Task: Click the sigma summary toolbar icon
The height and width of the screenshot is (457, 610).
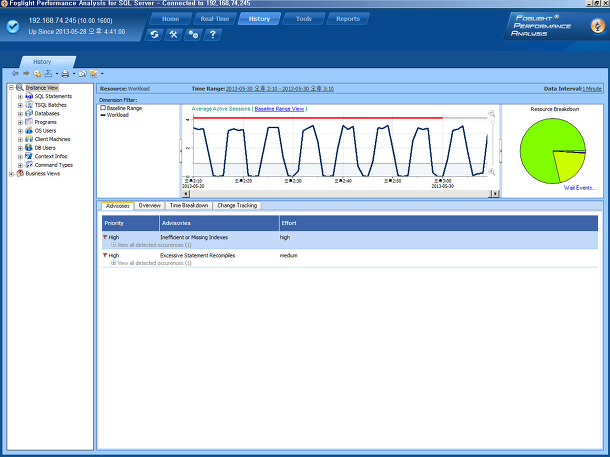Action: tap(48, 73)
